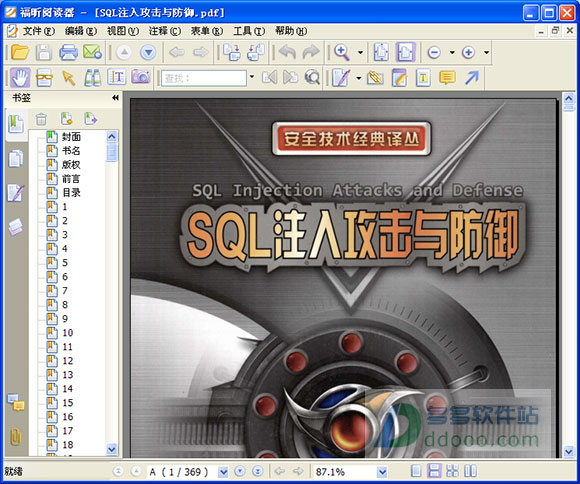The image size is (580, 484).
Task: Open the 表单(R) menu
Action: [207, 31]
